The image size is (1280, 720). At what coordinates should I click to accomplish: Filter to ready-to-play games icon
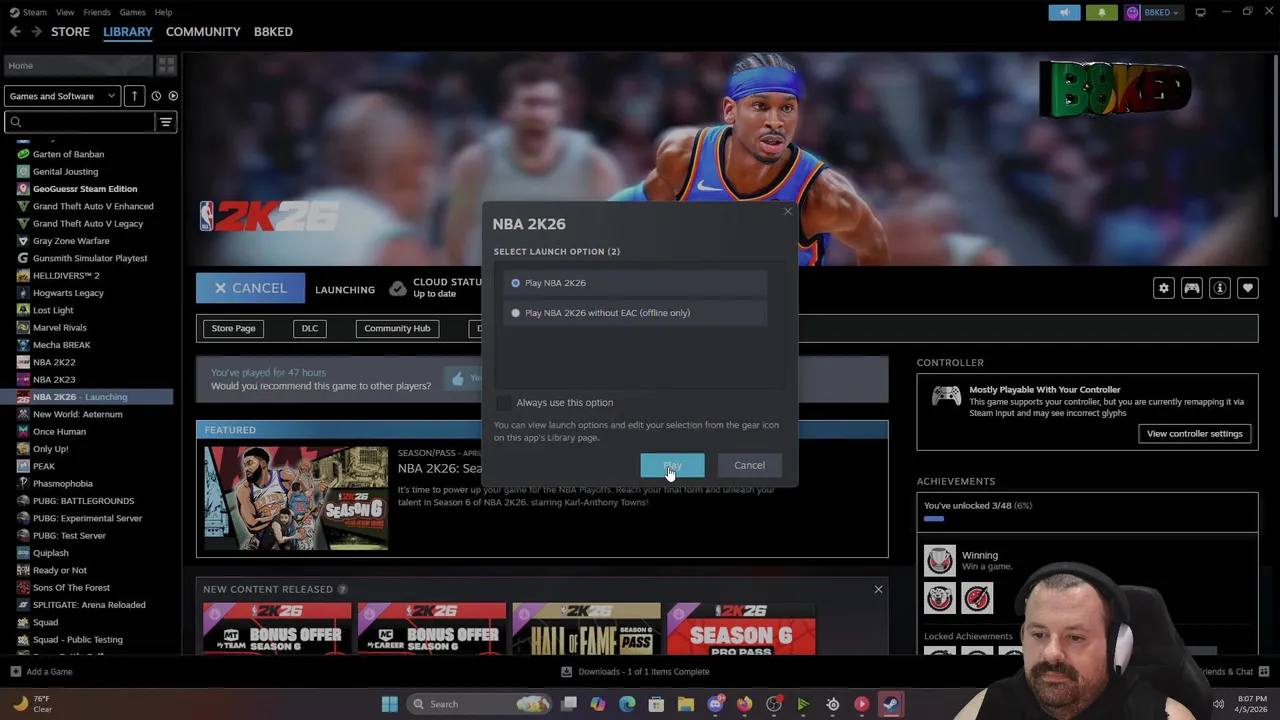(x=172, y=96)
